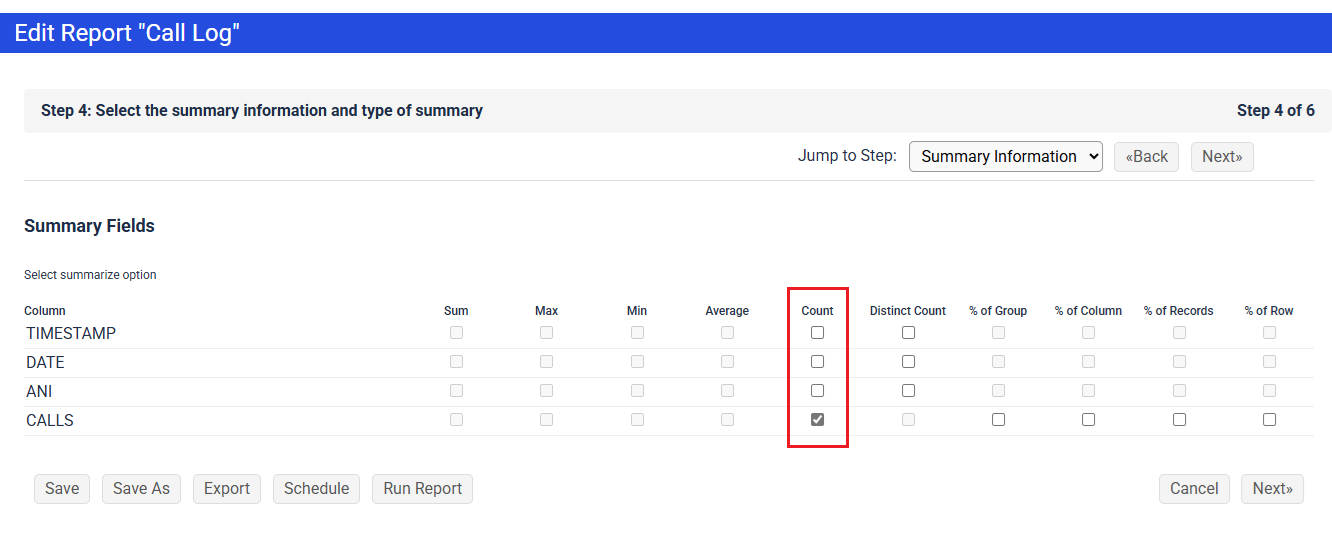Check % of Records for CALLS
The height and width of the screenshot is (538, 1332).
pyautogui.click(x=1179, y=420)
